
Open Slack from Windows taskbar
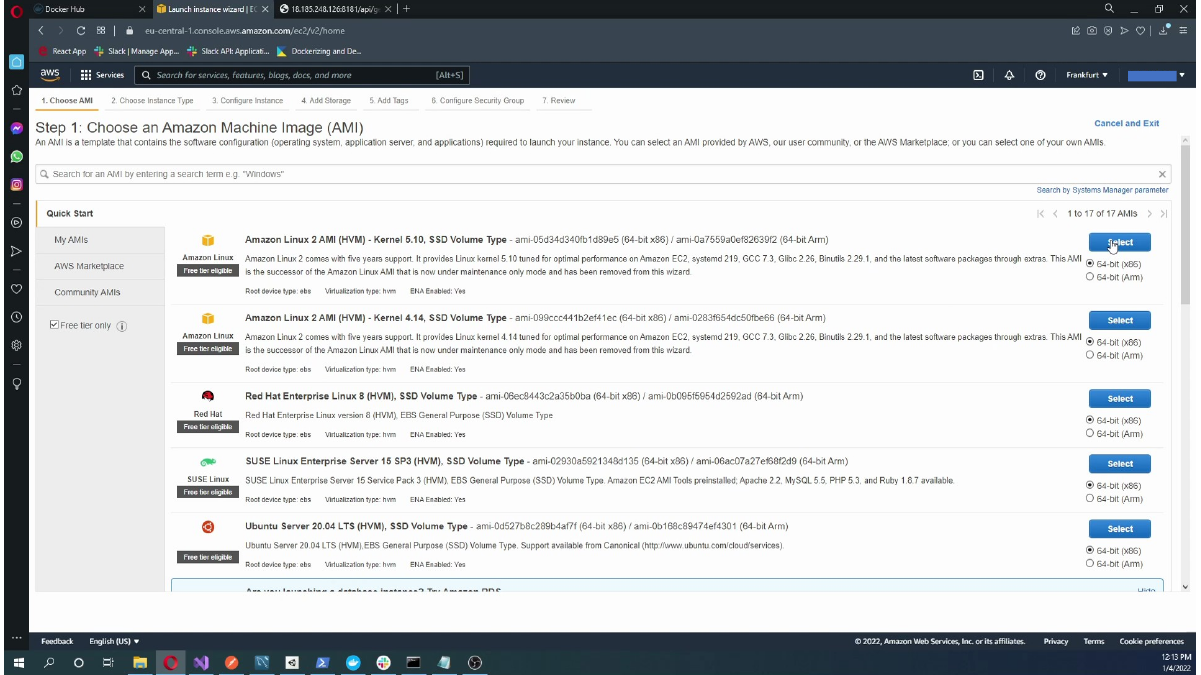383,662
